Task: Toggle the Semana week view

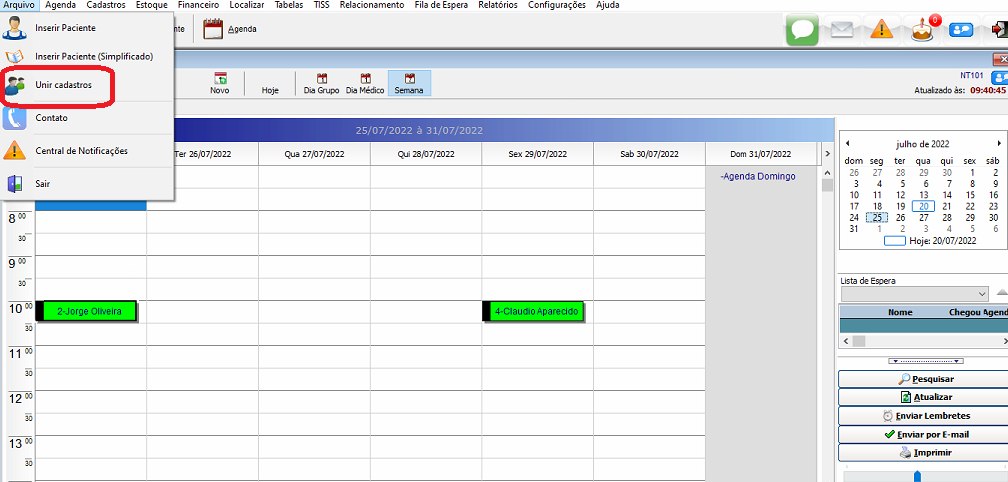Action: pos(409,83)
